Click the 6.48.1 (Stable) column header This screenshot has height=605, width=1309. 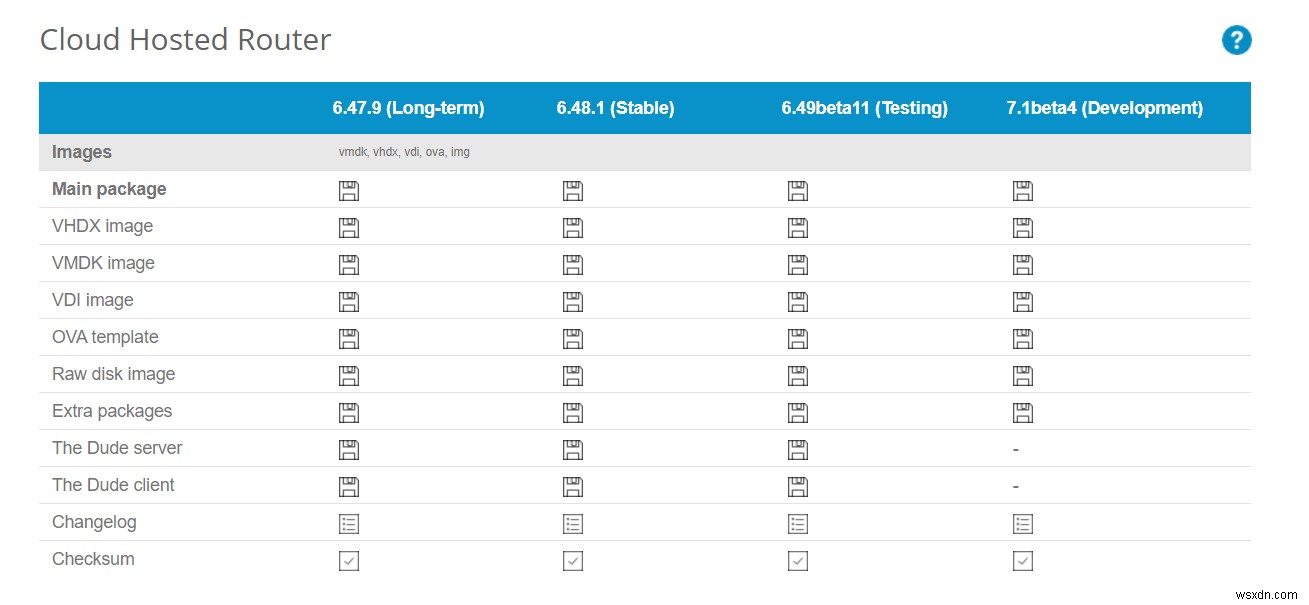point(615,108)
